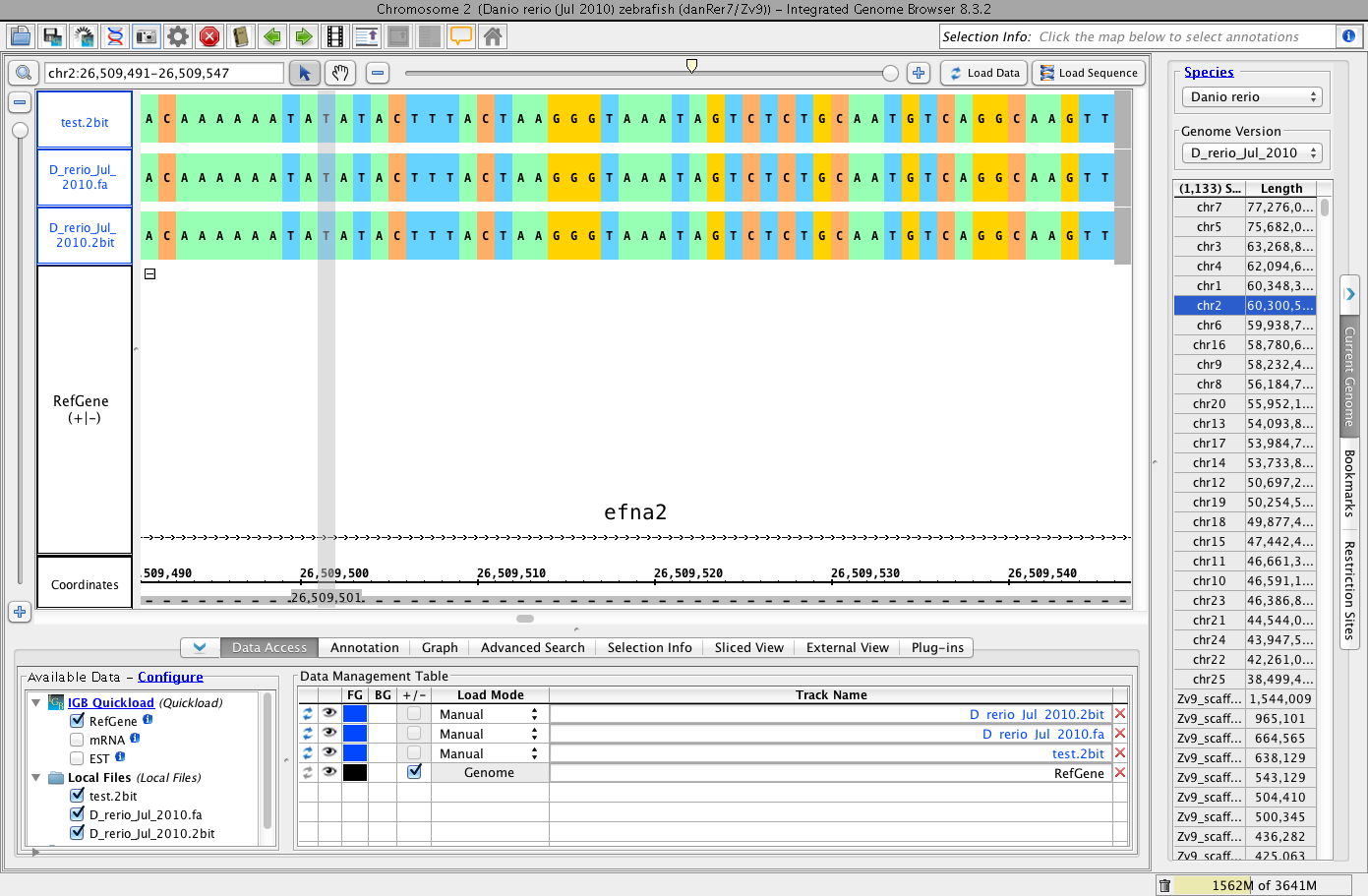Open the Sliced View tab
Viewport: 1368px width, 896px height.
748,647
